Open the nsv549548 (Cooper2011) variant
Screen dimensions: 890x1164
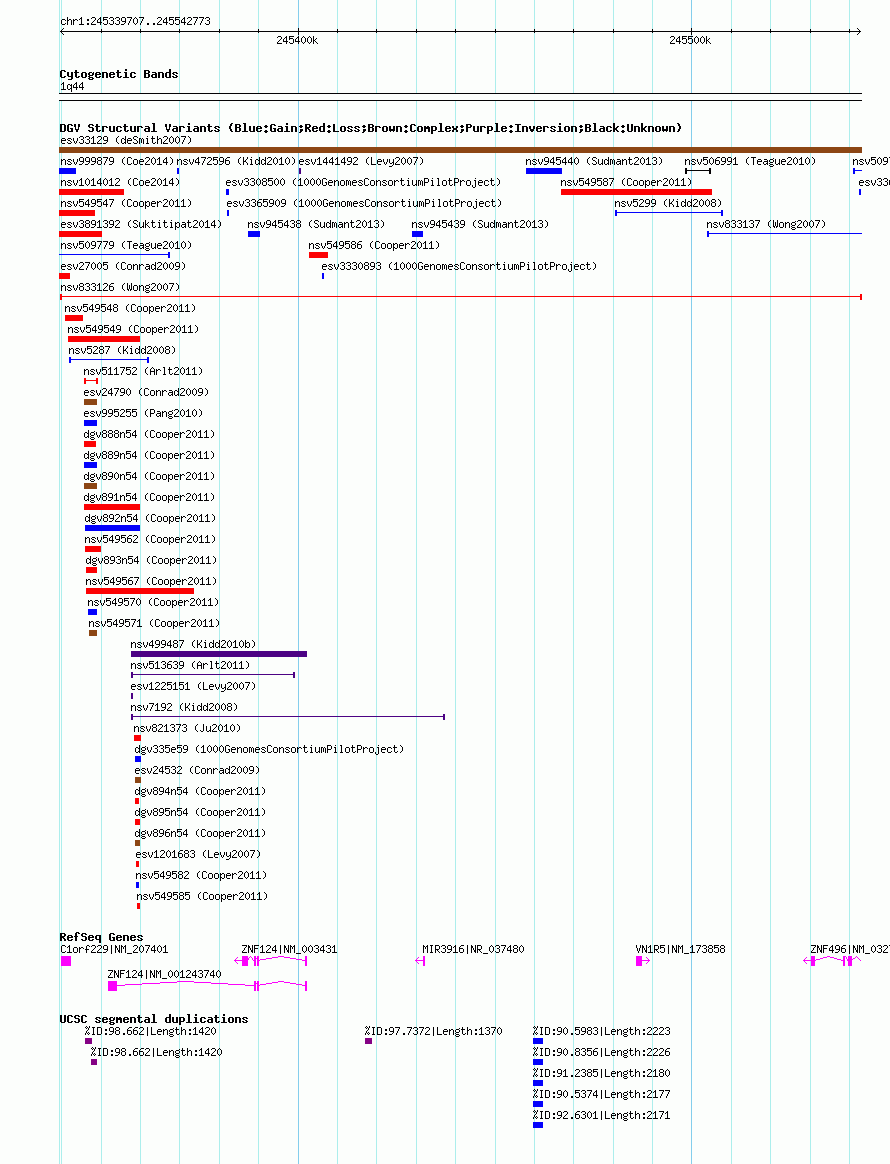[x=130, y=308]
